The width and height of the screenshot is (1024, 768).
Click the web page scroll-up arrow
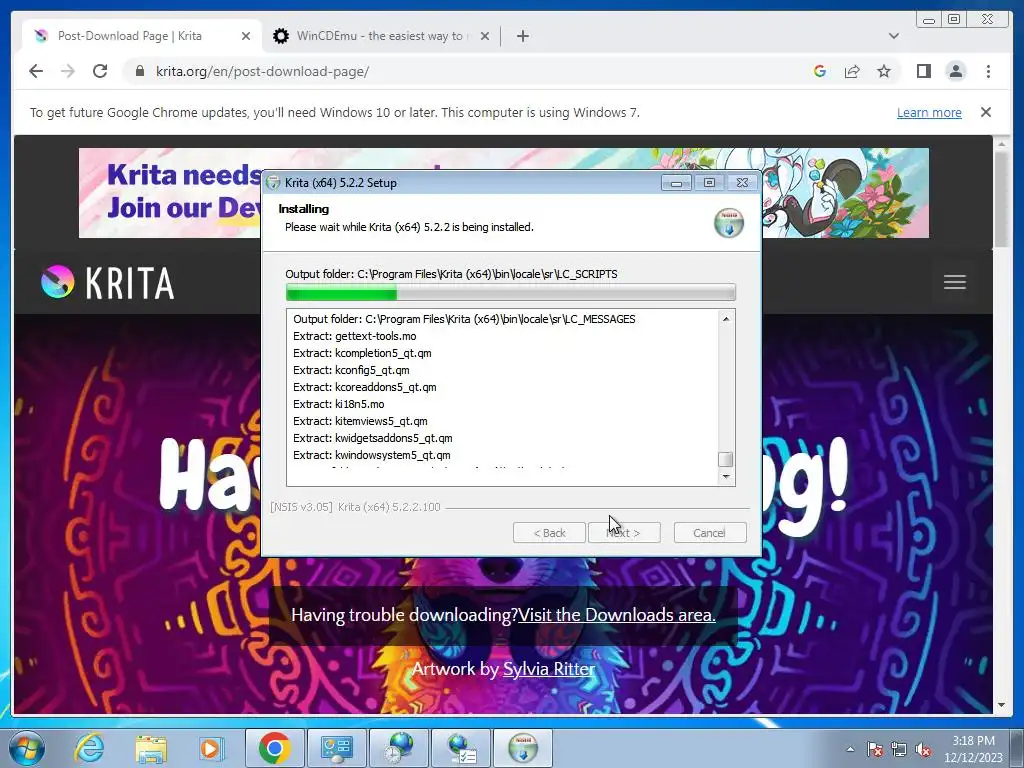pyautogui.click(x=1000, y=144)
